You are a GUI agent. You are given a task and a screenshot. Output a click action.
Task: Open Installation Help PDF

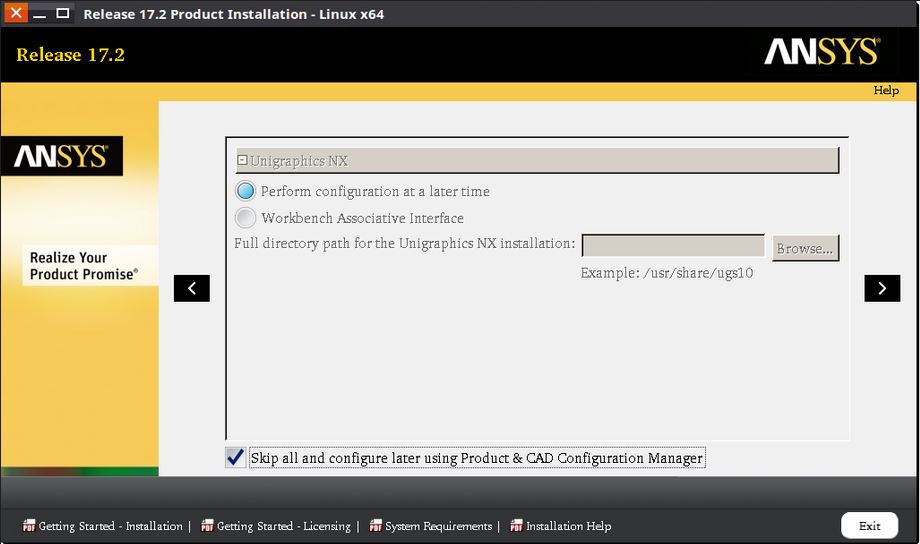click(561, 526)
